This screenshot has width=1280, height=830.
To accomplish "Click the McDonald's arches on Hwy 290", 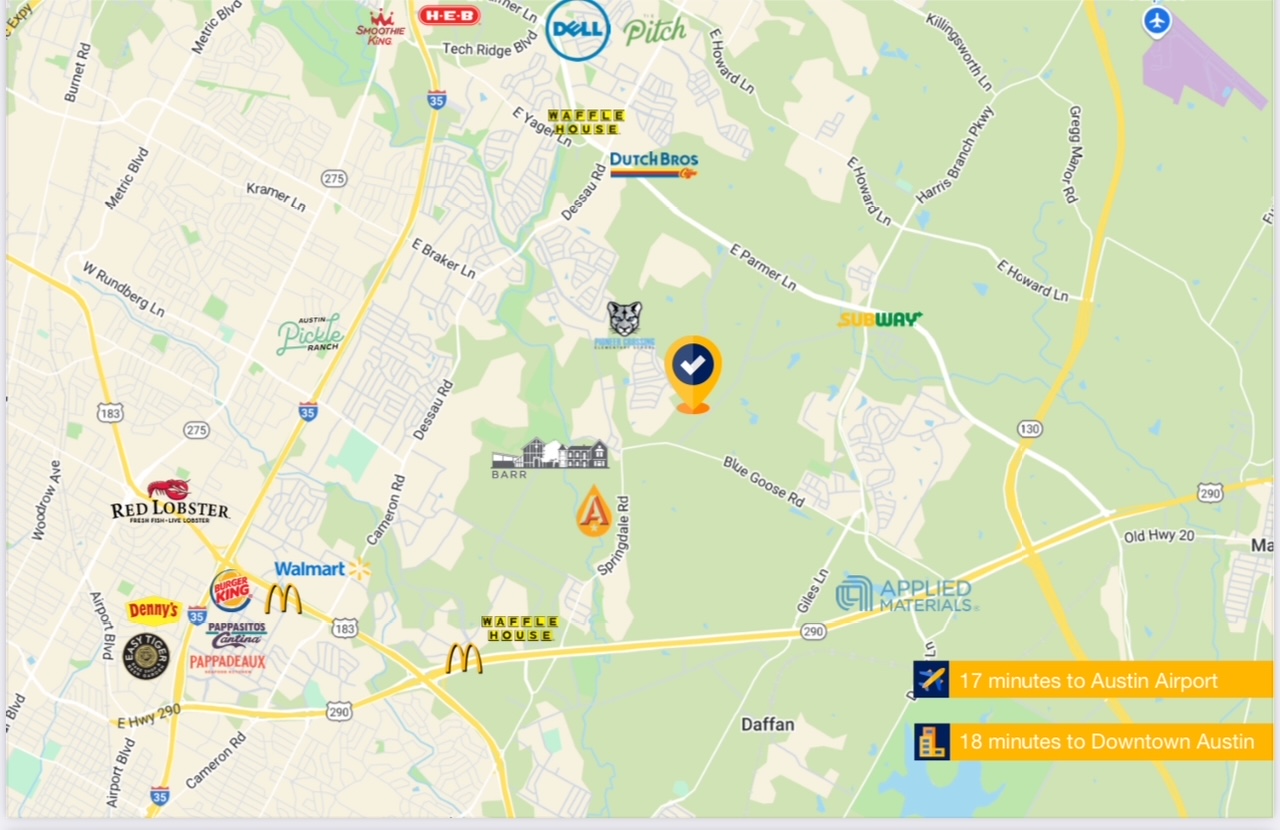I will [x=464, y=658].
